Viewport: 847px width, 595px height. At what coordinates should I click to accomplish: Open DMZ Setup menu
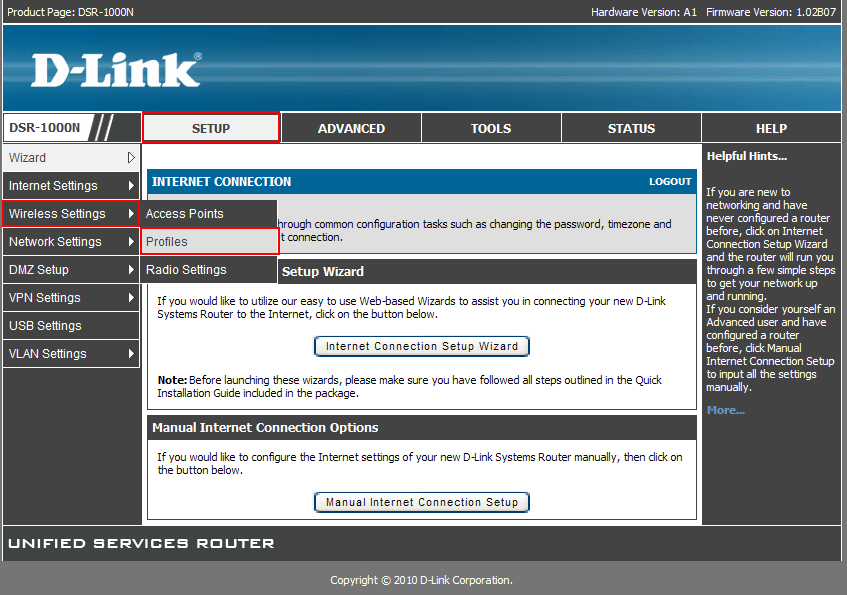(71, 270)
